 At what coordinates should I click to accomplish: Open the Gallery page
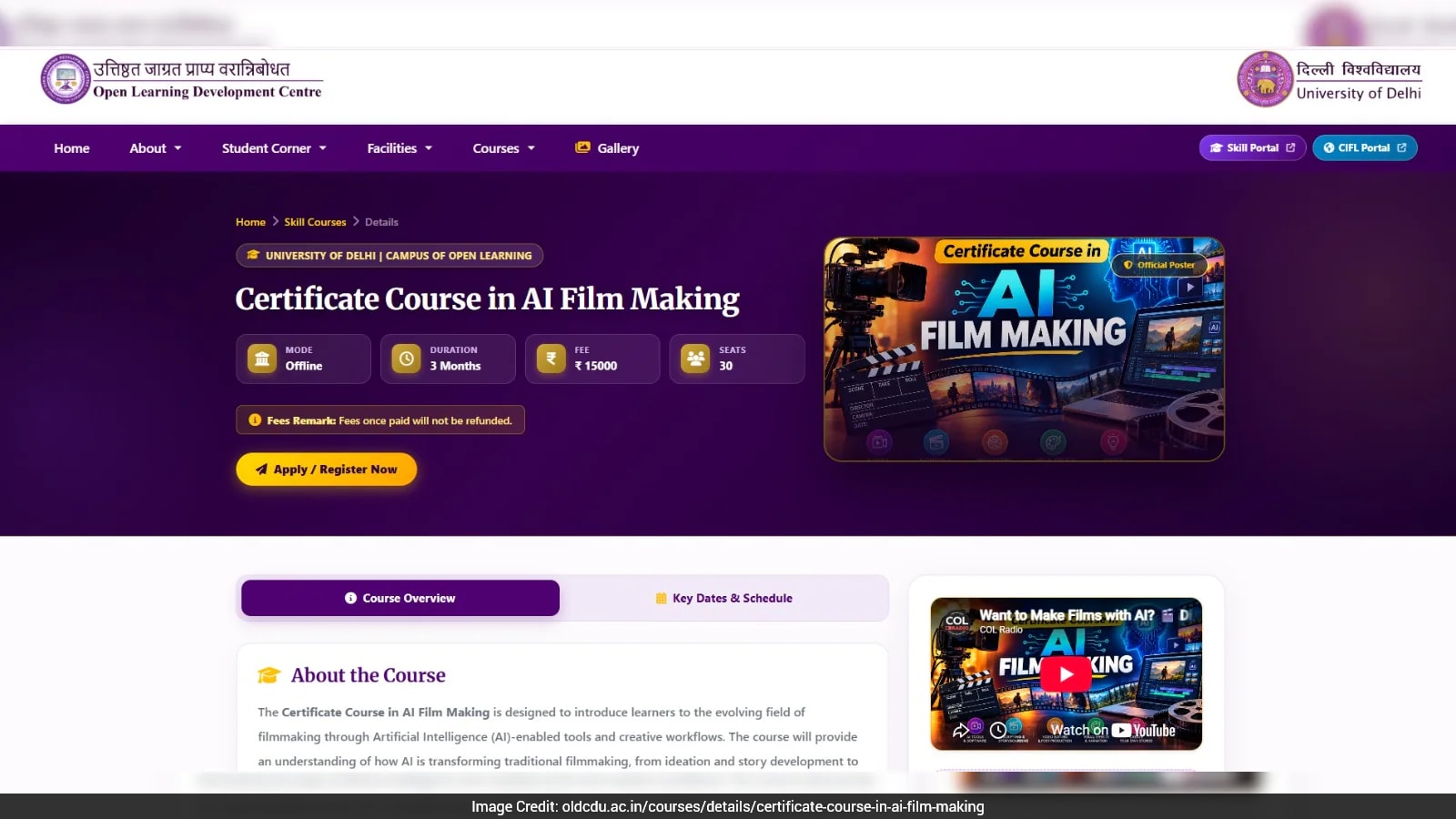(x=607, y=148)
